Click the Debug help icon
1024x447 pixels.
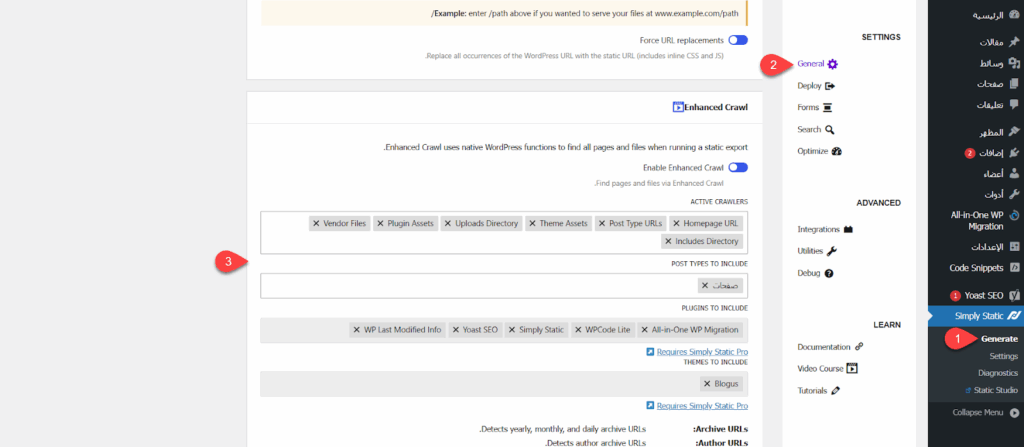[x=829, y=273]
